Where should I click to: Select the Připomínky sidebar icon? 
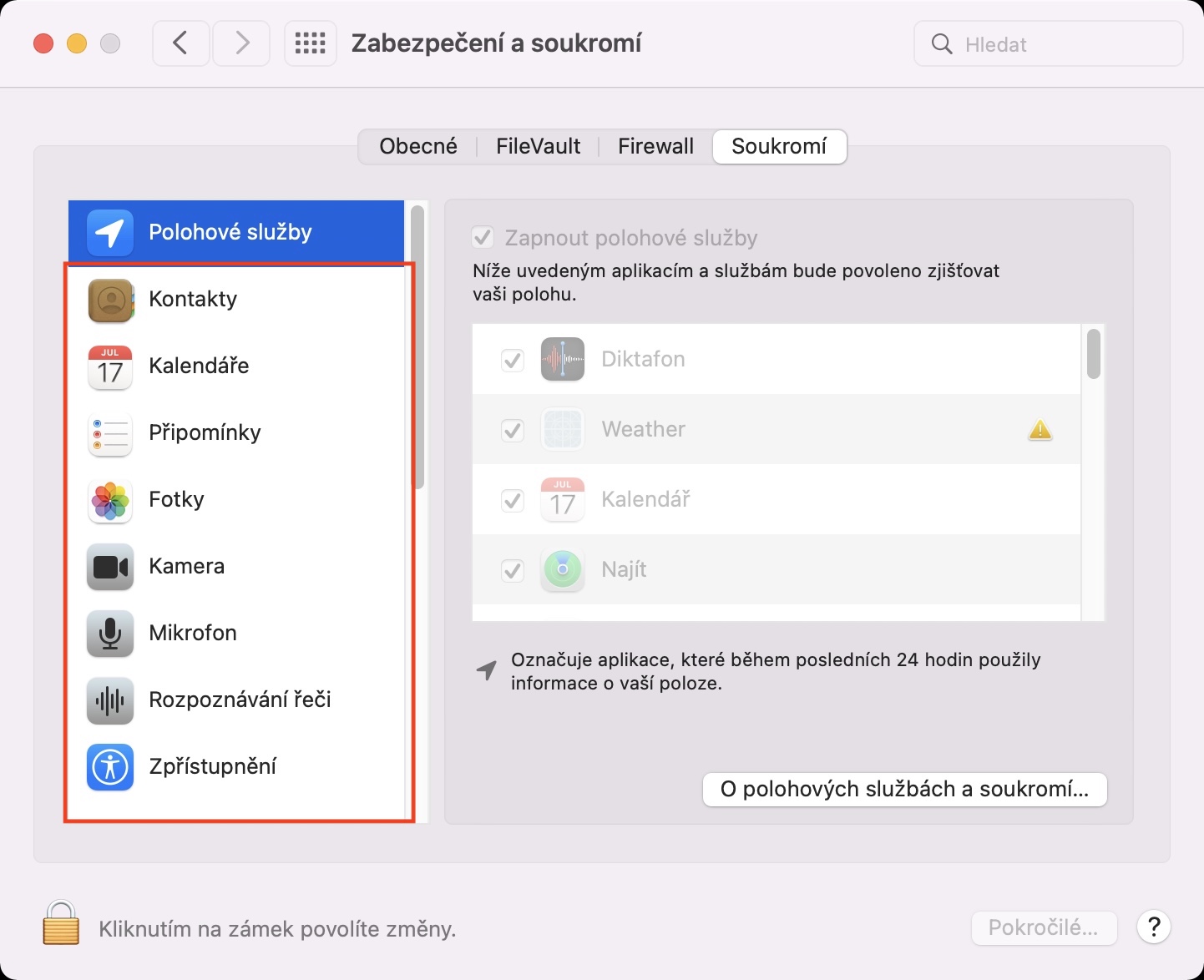[110, 433]
